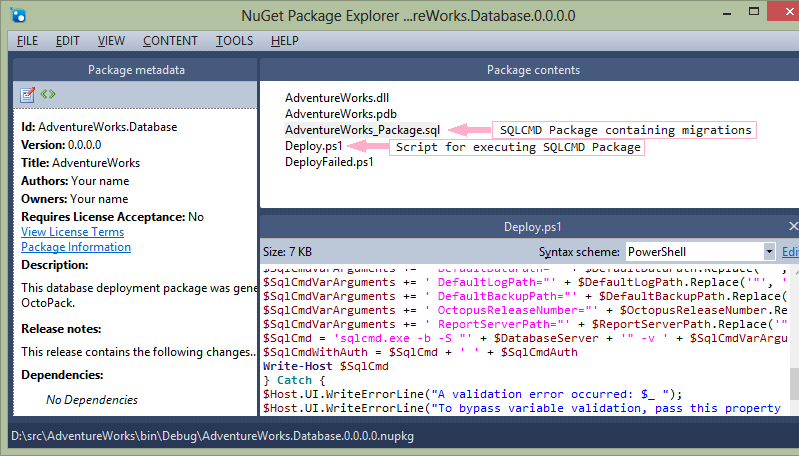Select AdventureWorks_Package.sql file
The image size is (799, 456).
point(362,130)
